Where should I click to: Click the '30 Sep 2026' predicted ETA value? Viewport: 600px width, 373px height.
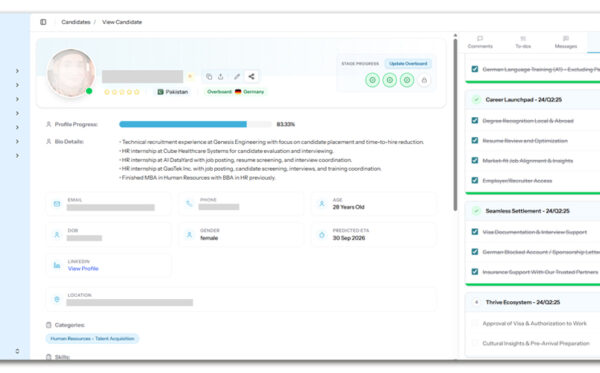click(x=349, y=238)
